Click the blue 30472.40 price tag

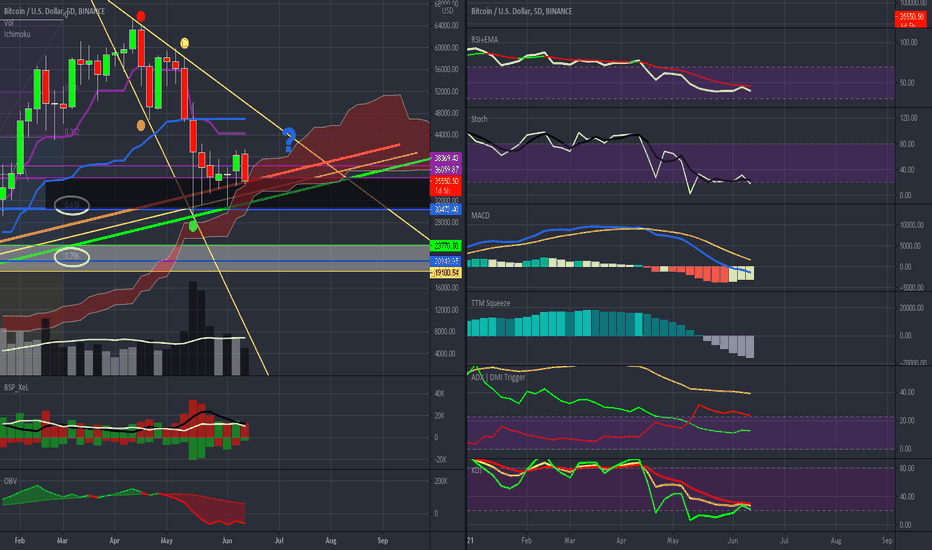point(446,209)
